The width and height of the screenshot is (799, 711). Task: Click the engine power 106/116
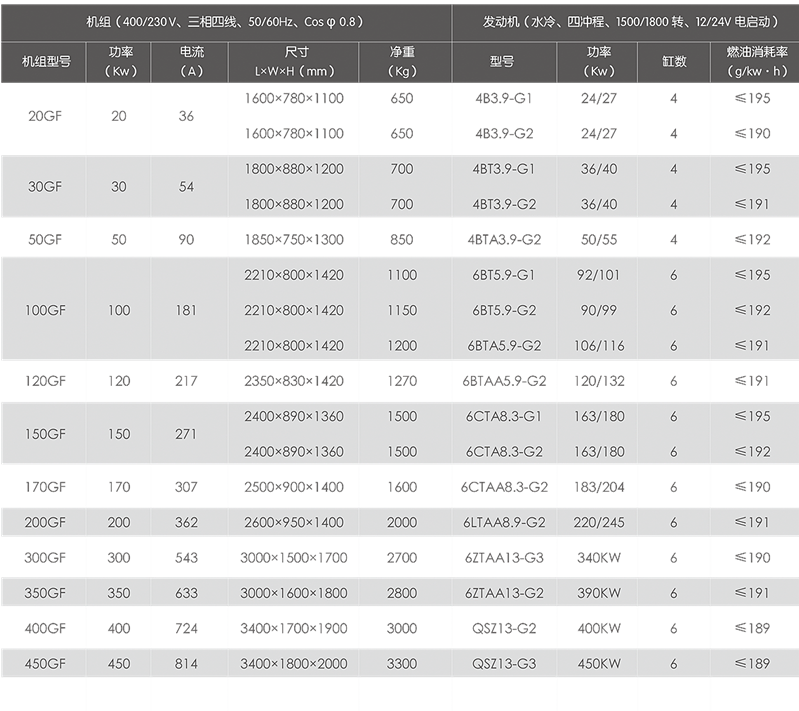coord(599,346)
